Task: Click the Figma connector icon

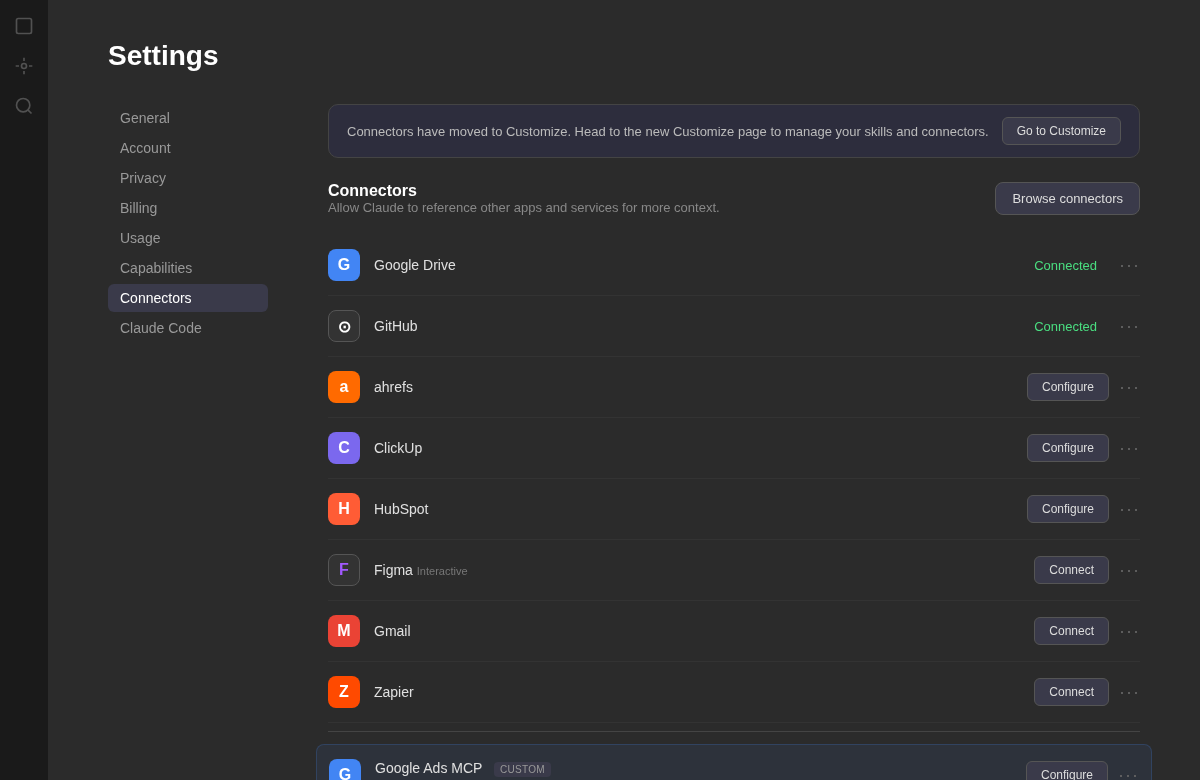Action: point(344,570)
